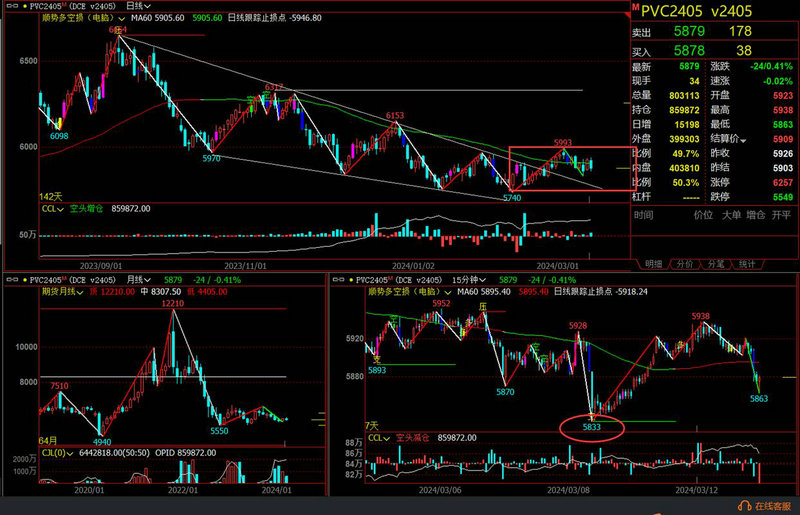This screenshot has height=515, width=800.
Task: Click the monthly chart window icon
Action: [x=10, y=281]
